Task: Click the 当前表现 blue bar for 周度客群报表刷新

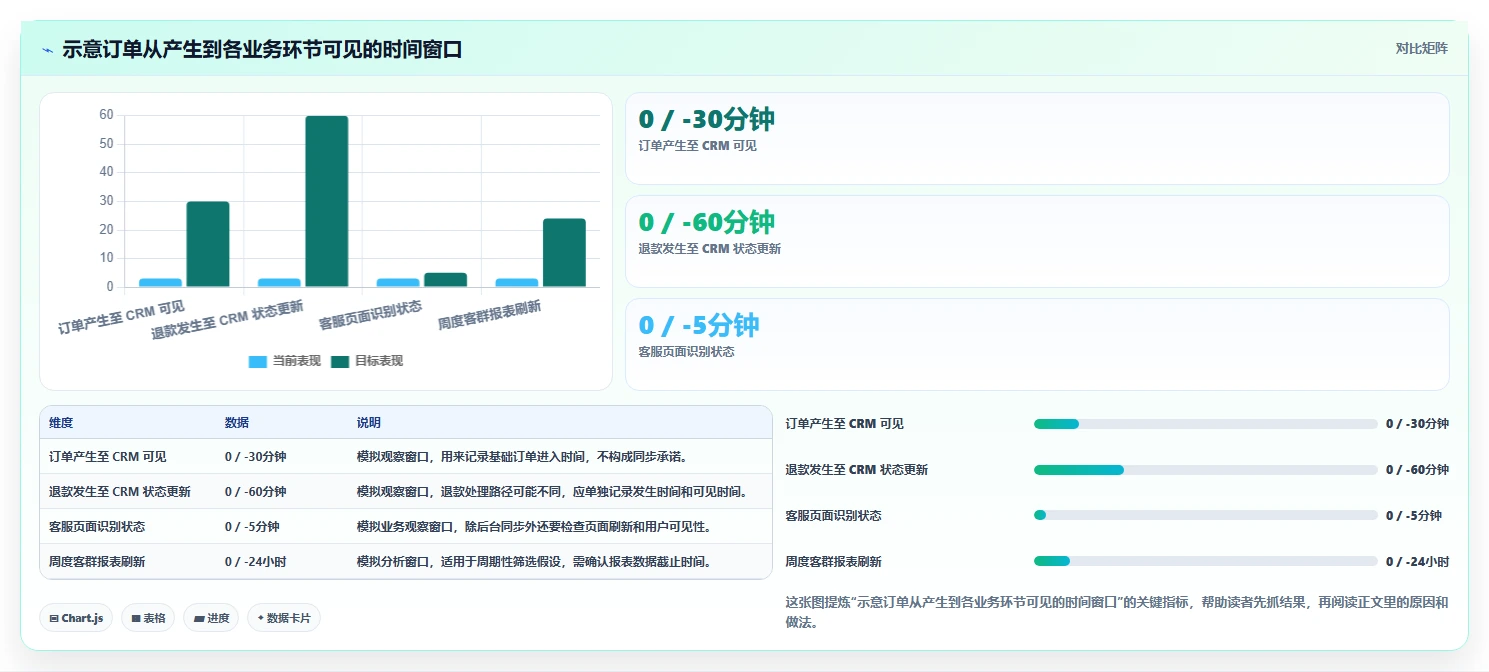Action: point(516,283)
